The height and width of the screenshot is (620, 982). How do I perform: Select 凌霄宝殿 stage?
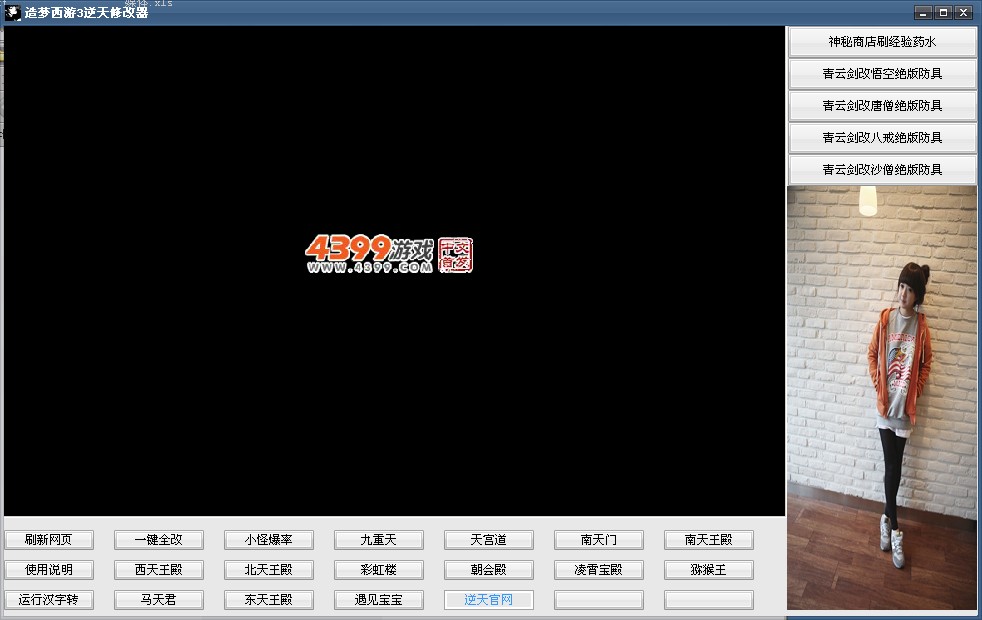599,570
